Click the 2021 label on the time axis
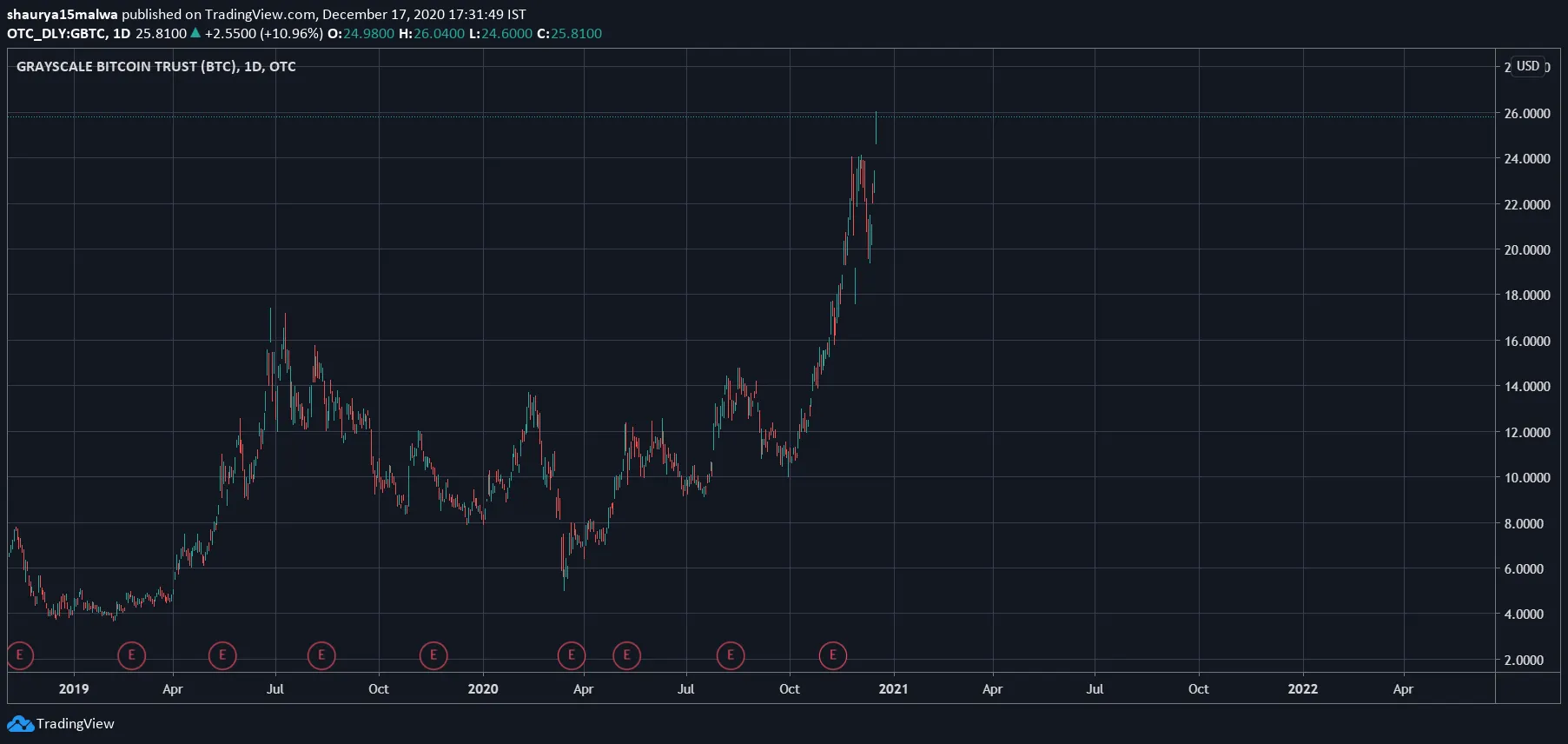 point(893,689)
